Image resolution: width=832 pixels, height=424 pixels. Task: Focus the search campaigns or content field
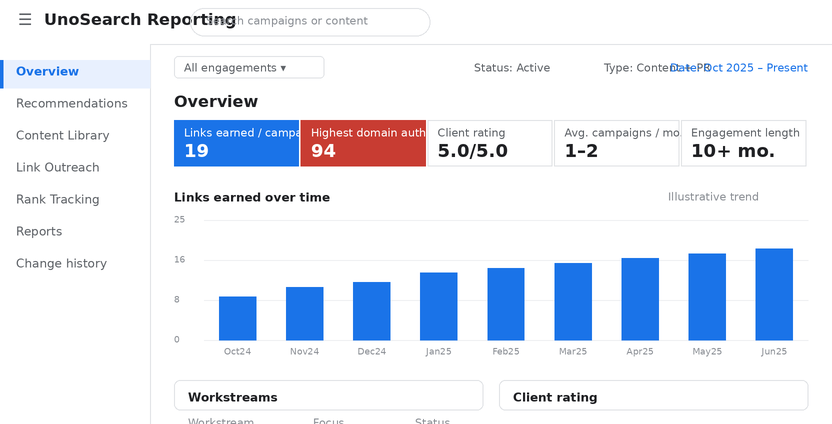click(310, 22)
